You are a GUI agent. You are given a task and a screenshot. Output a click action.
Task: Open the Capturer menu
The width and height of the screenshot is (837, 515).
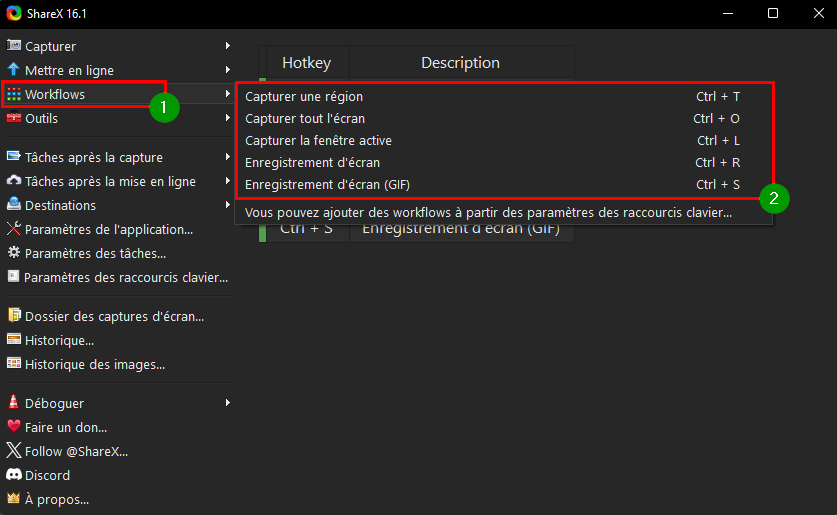coord(118,46)
